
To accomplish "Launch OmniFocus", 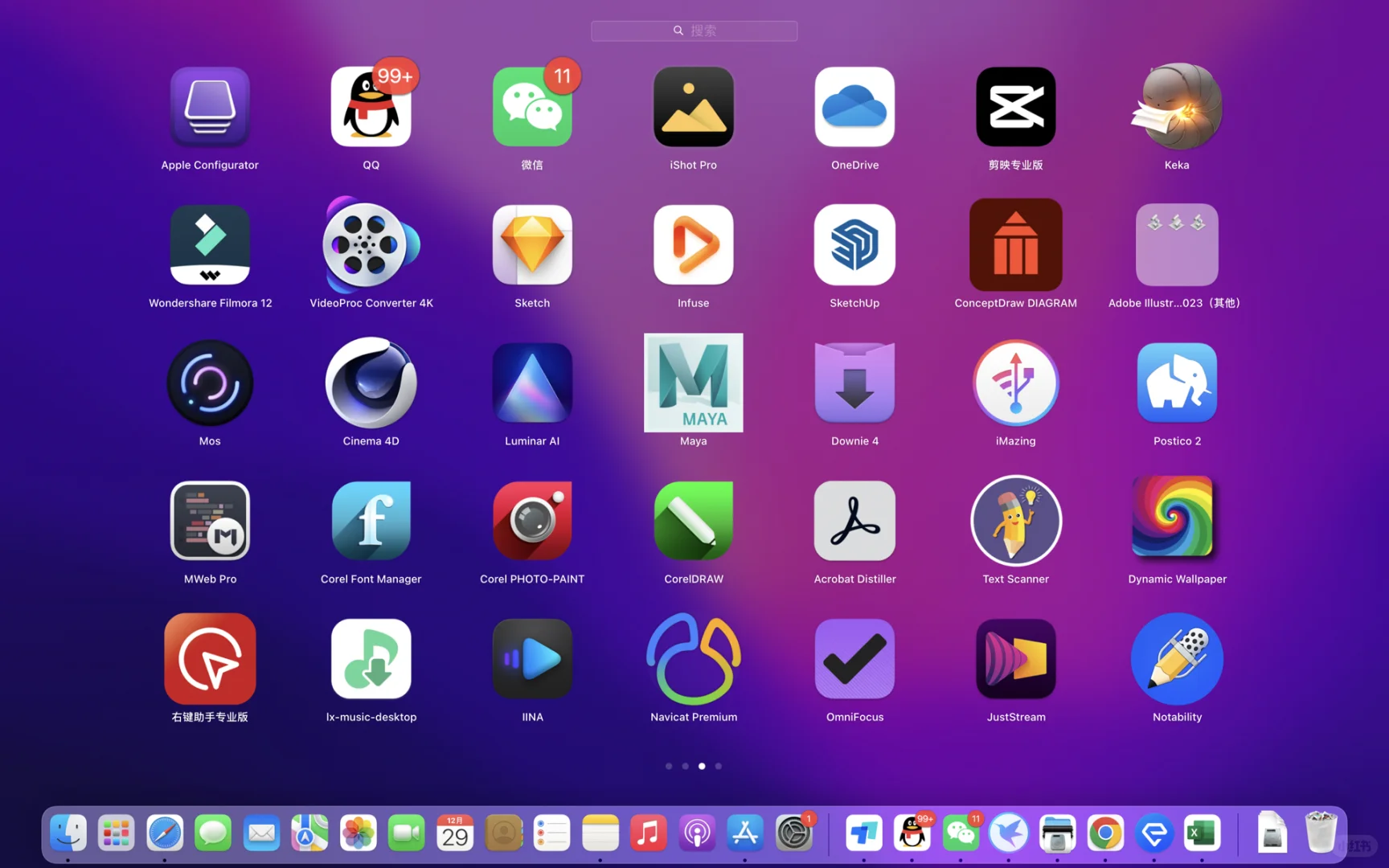I will click(x=854, y=658).
